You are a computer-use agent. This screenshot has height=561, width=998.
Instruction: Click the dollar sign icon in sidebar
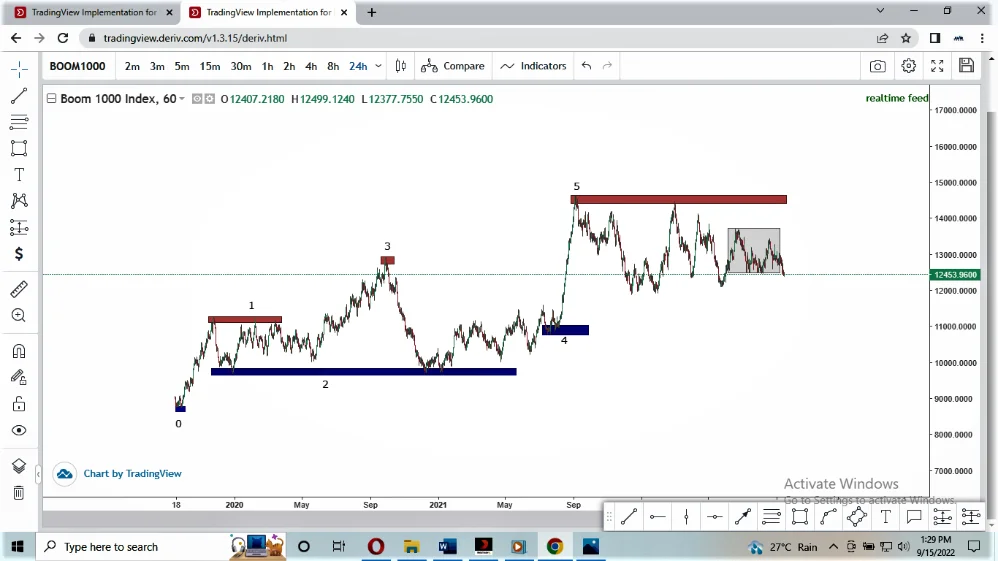tap(19, 254)
